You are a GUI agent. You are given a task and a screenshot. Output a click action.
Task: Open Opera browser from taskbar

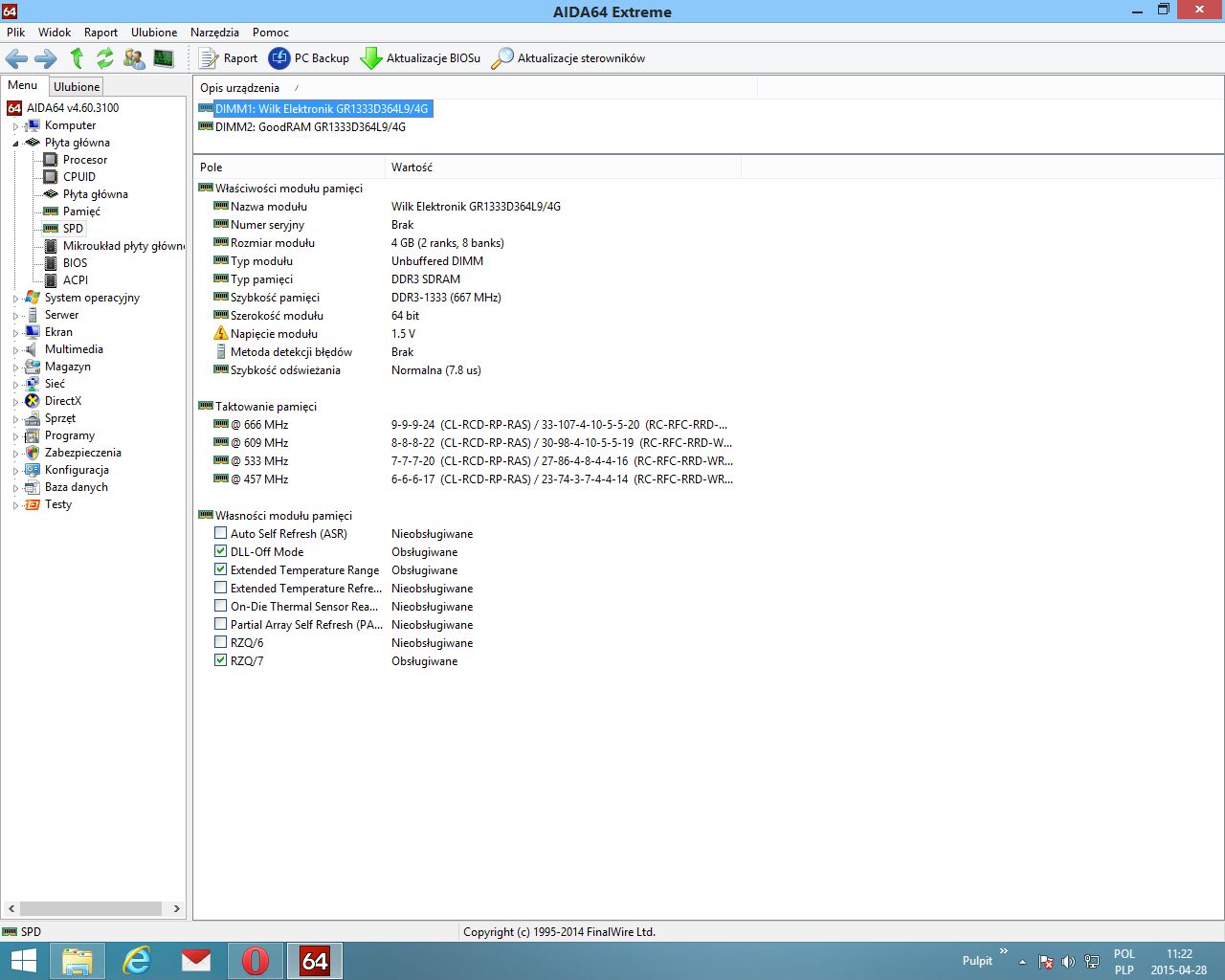(256, 961)
